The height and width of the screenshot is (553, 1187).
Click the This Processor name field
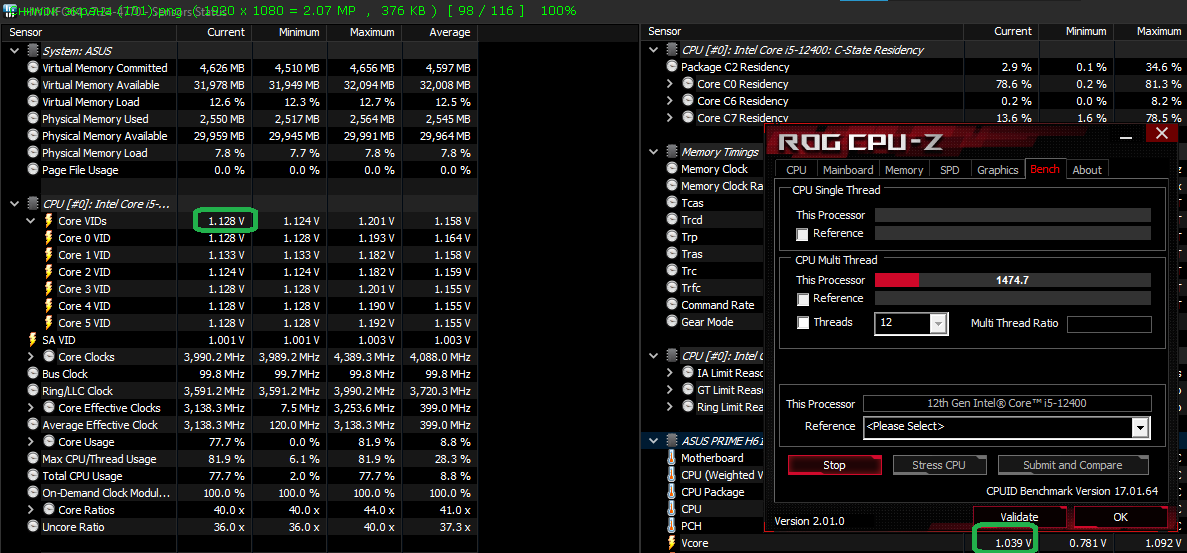pos(1007,403)
